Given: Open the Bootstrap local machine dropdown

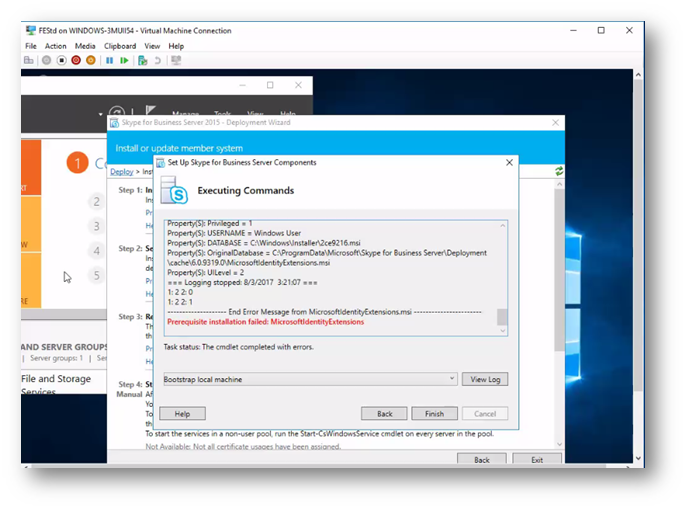Looking at the screenshot, I should pos(310,379).
